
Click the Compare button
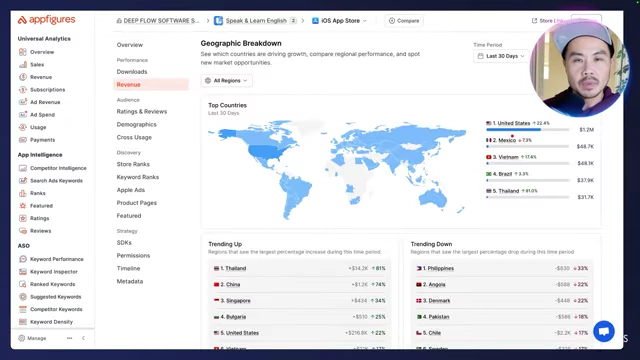point(404,20)
